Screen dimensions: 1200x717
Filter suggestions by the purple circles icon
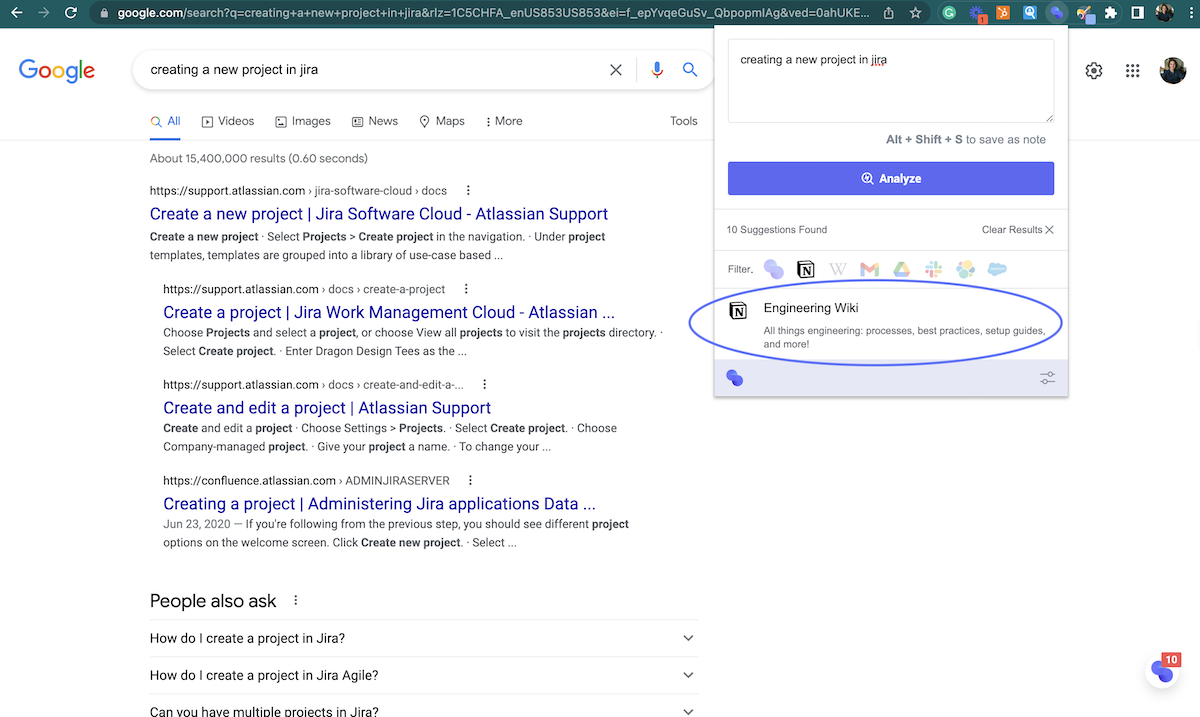coord(773,269)
